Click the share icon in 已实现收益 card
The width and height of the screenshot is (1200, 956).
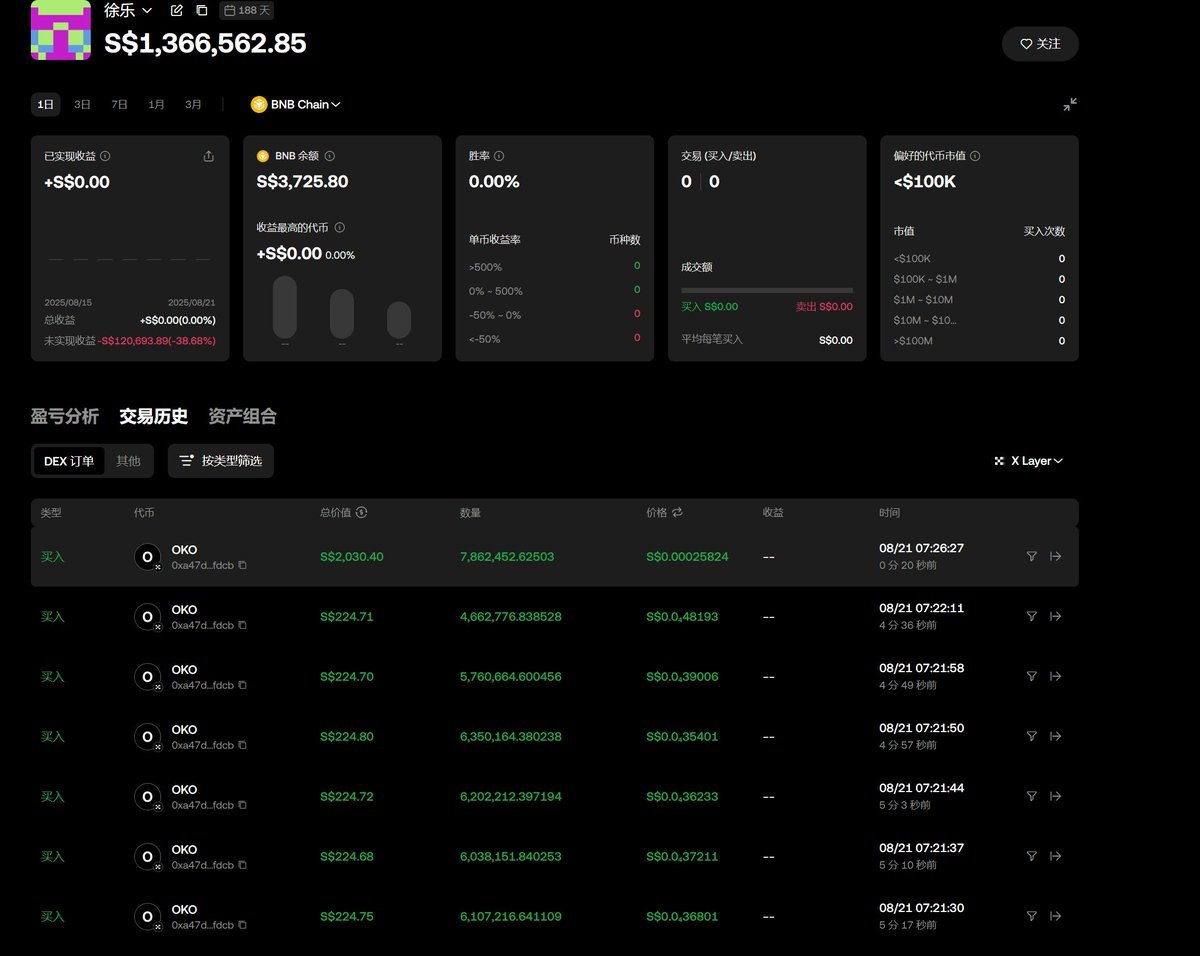tap(208, 156)
